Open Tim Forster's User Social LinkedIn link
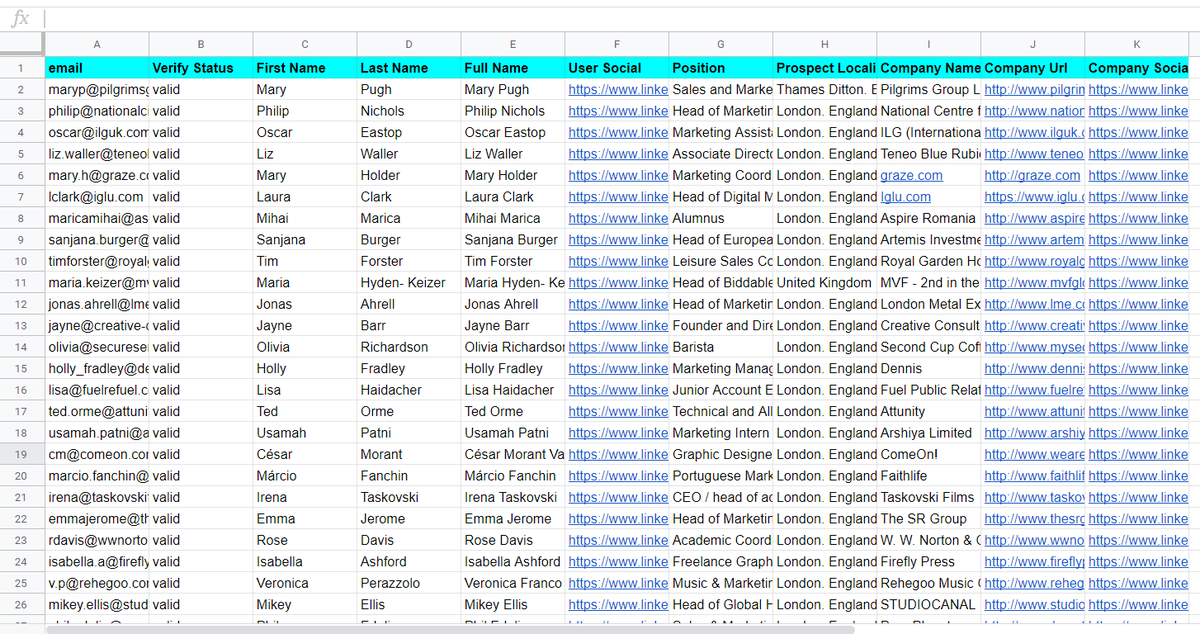Screen dimensions: 1200x634 pos(618,262)
